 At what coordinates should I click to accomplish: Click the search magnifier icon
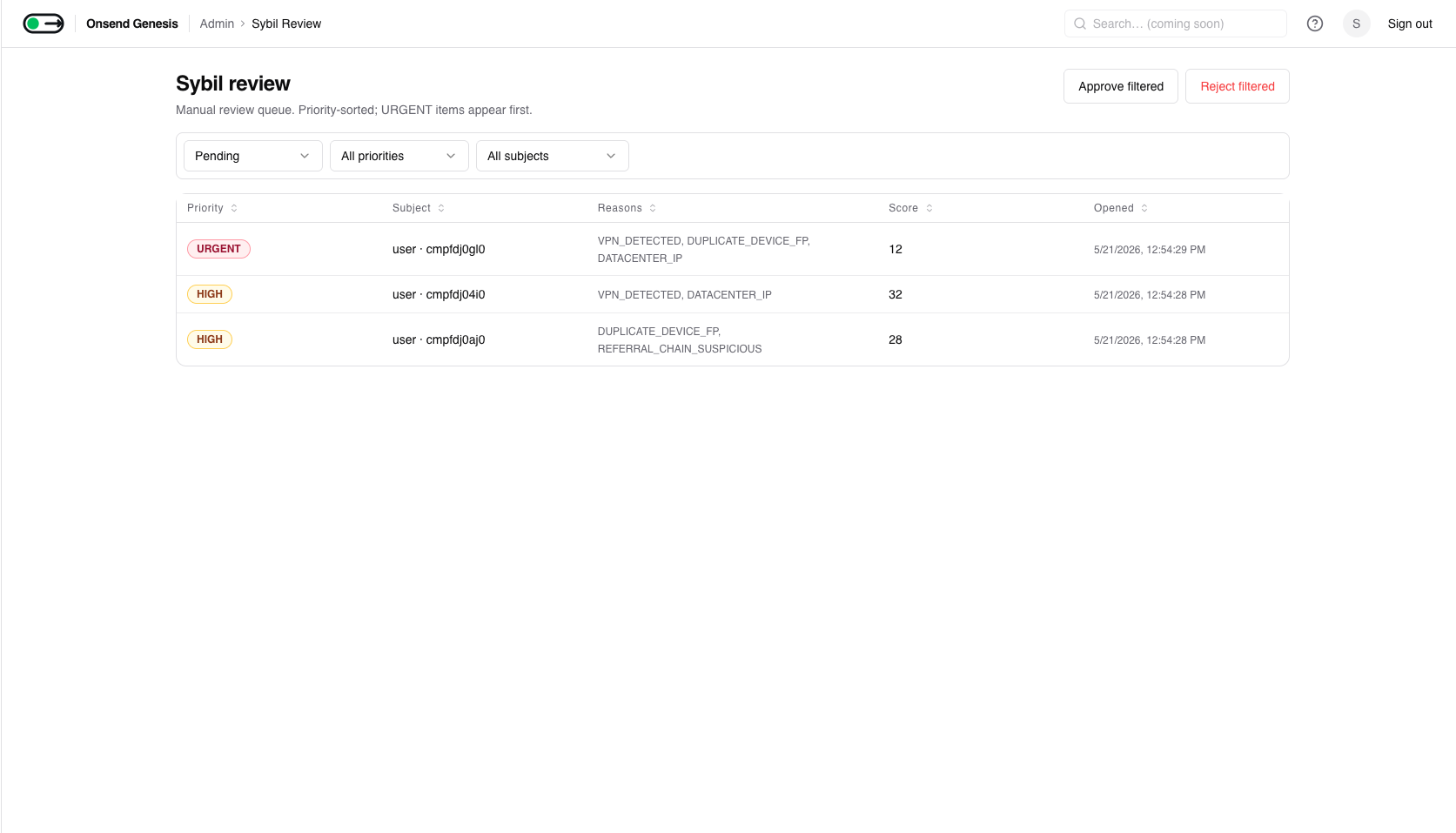(x=1080, y=24)
